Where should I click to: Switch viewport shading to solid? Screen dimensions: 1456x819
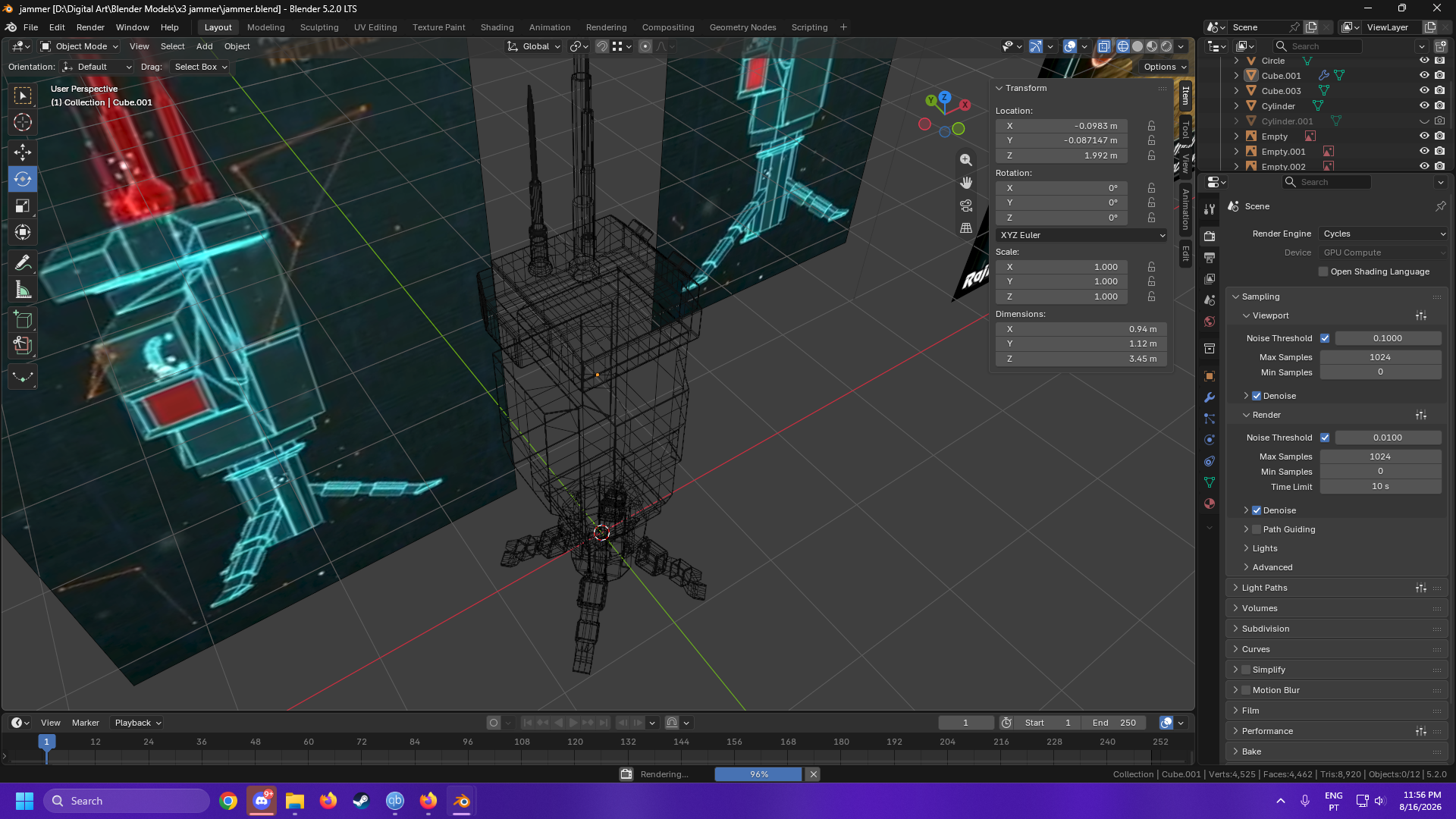click(x=1137, y=46)
